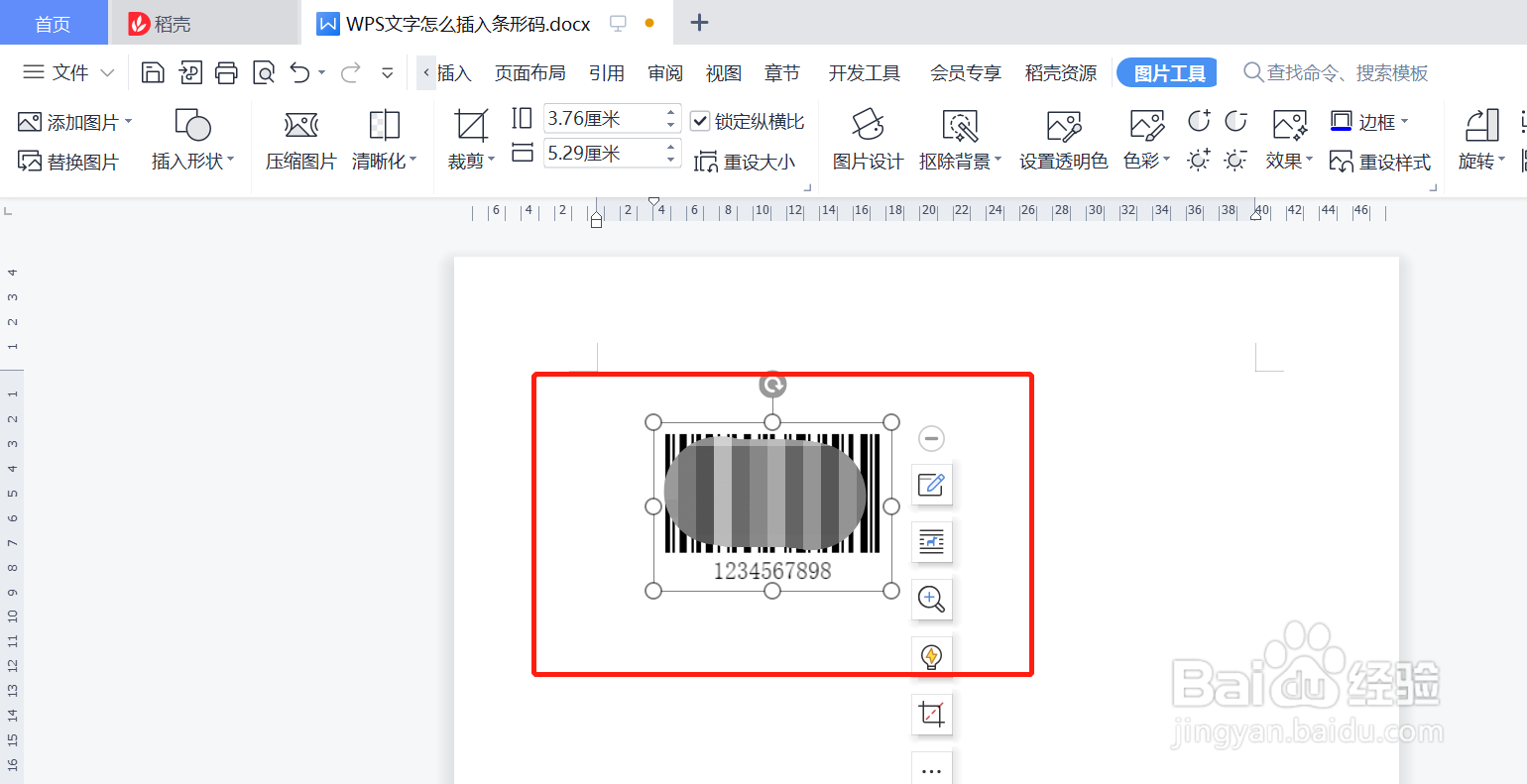The width and height of the screenshot is (1527, 784).
Task: Click Reset Size (重设大小)
Action: coord(745,162)
